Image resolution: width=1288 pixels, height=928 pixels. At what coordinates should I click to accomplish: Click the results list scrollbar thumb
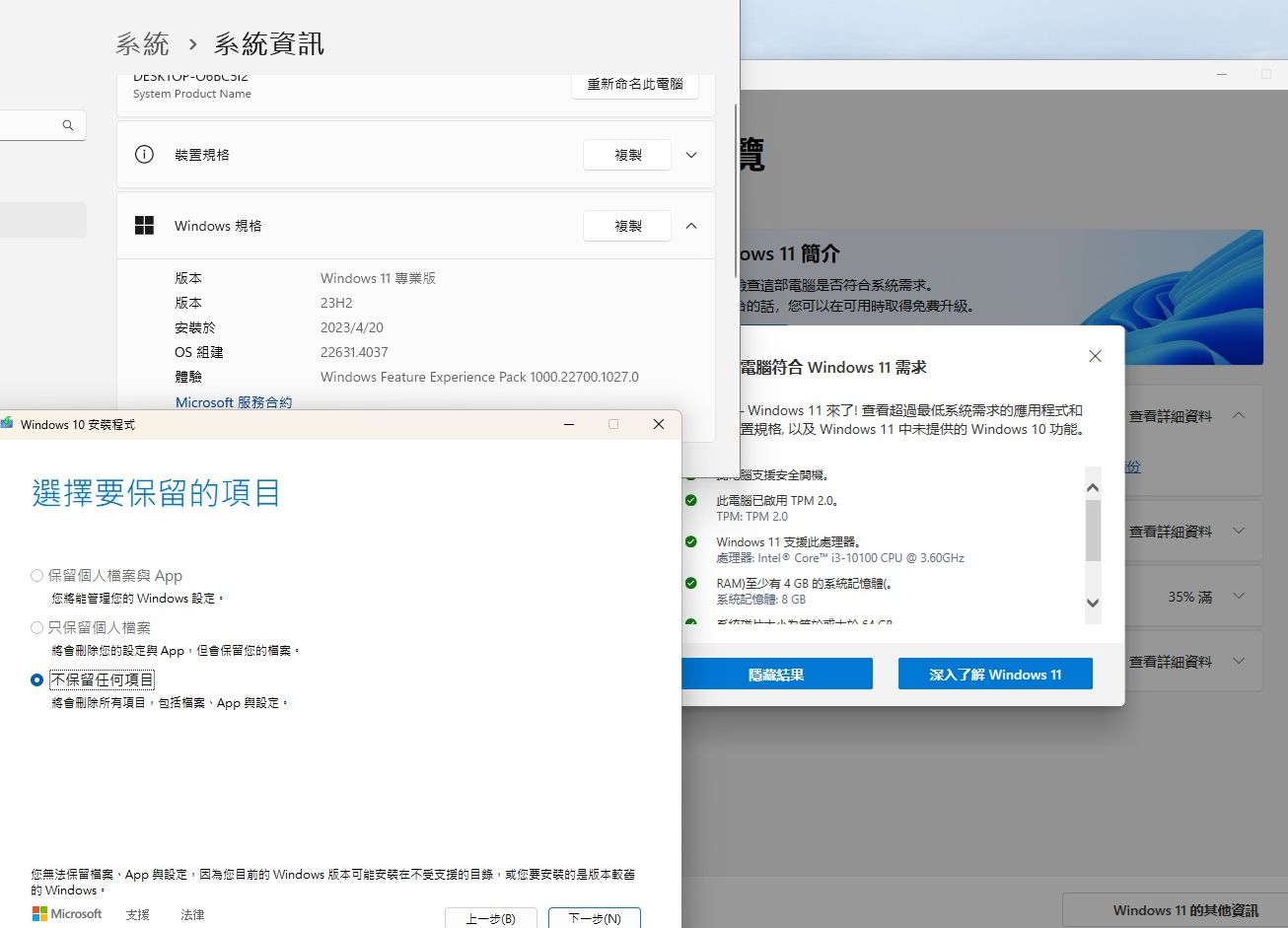(1093, 530)
